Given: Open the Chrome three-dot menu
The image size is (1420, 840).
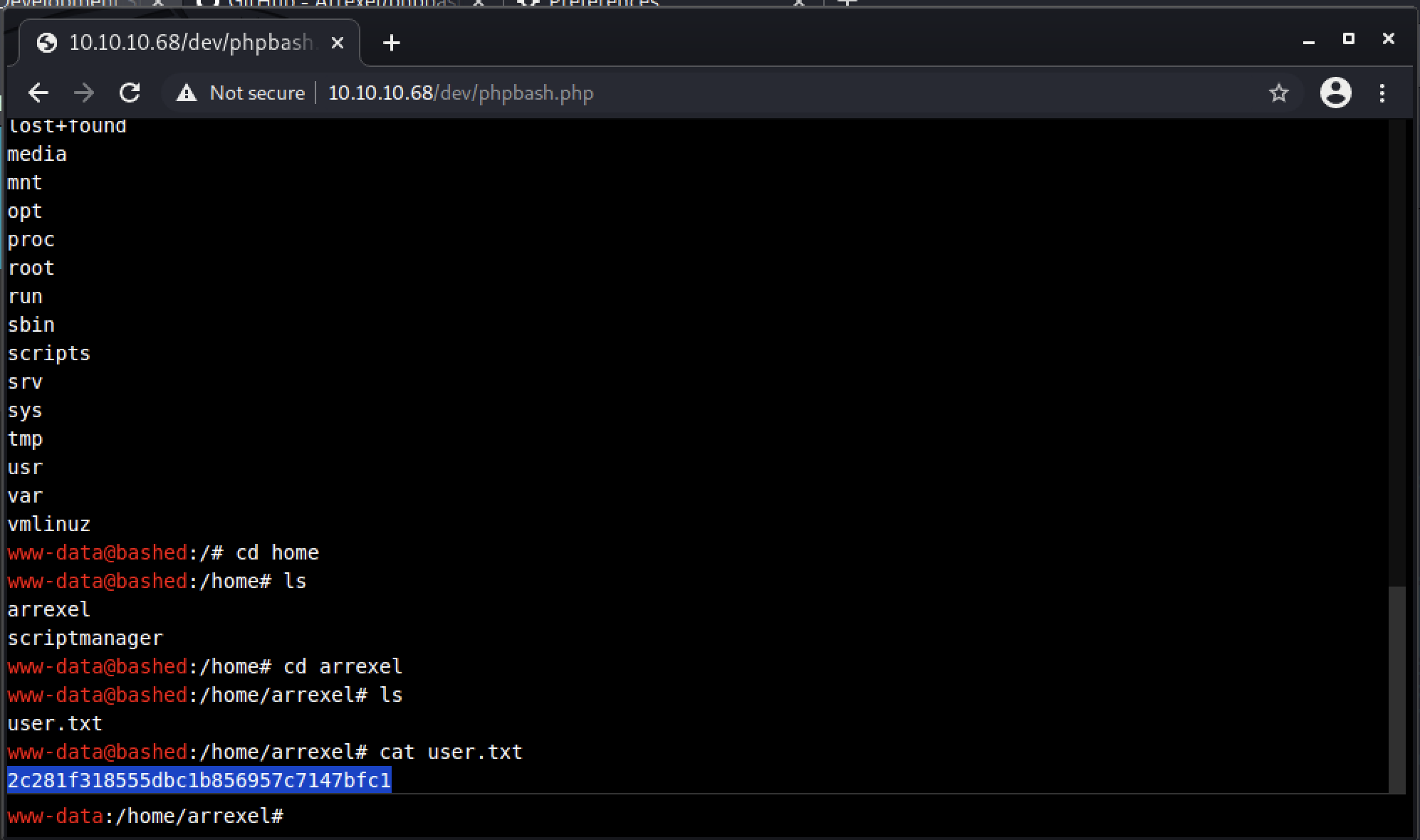Looking at the screenshot, I should tap(1382, 93).
